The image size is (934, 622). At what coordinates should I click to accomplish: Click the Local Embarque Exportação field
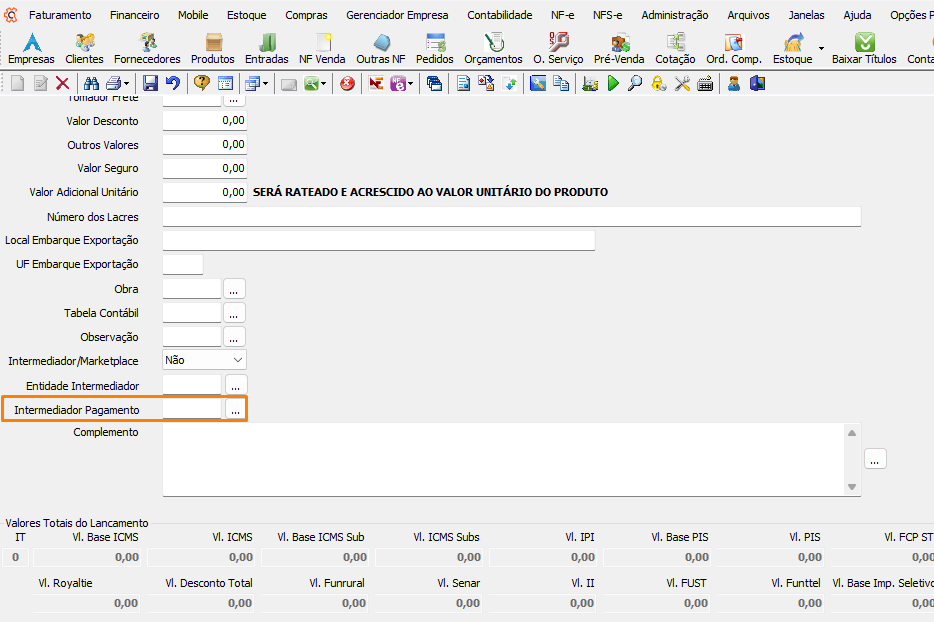[379, 241]
